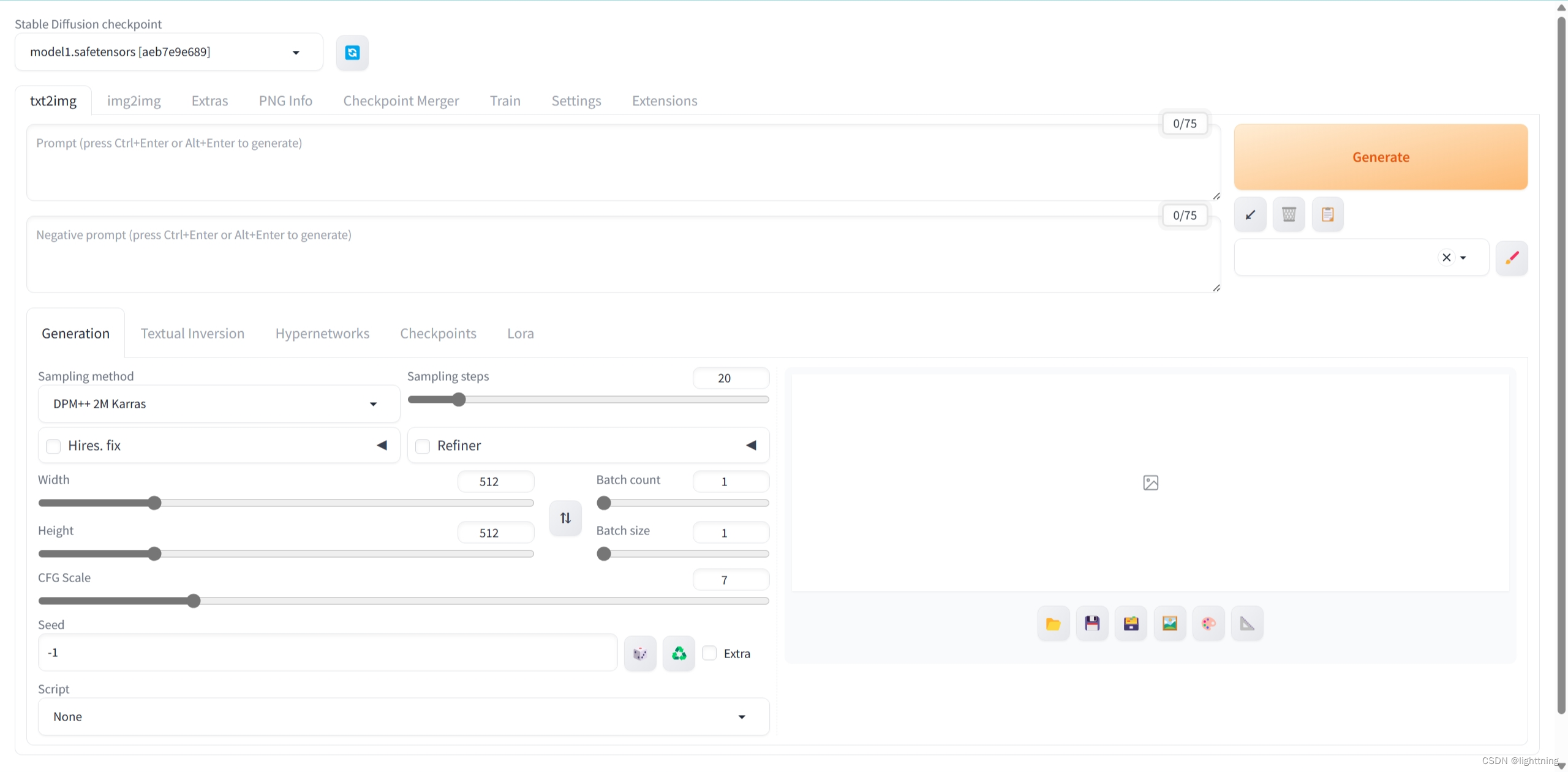This screenshot has height=772, width=1568.
Task: Open the edit styles paintbrush icon
Action: click(1511, 258)
